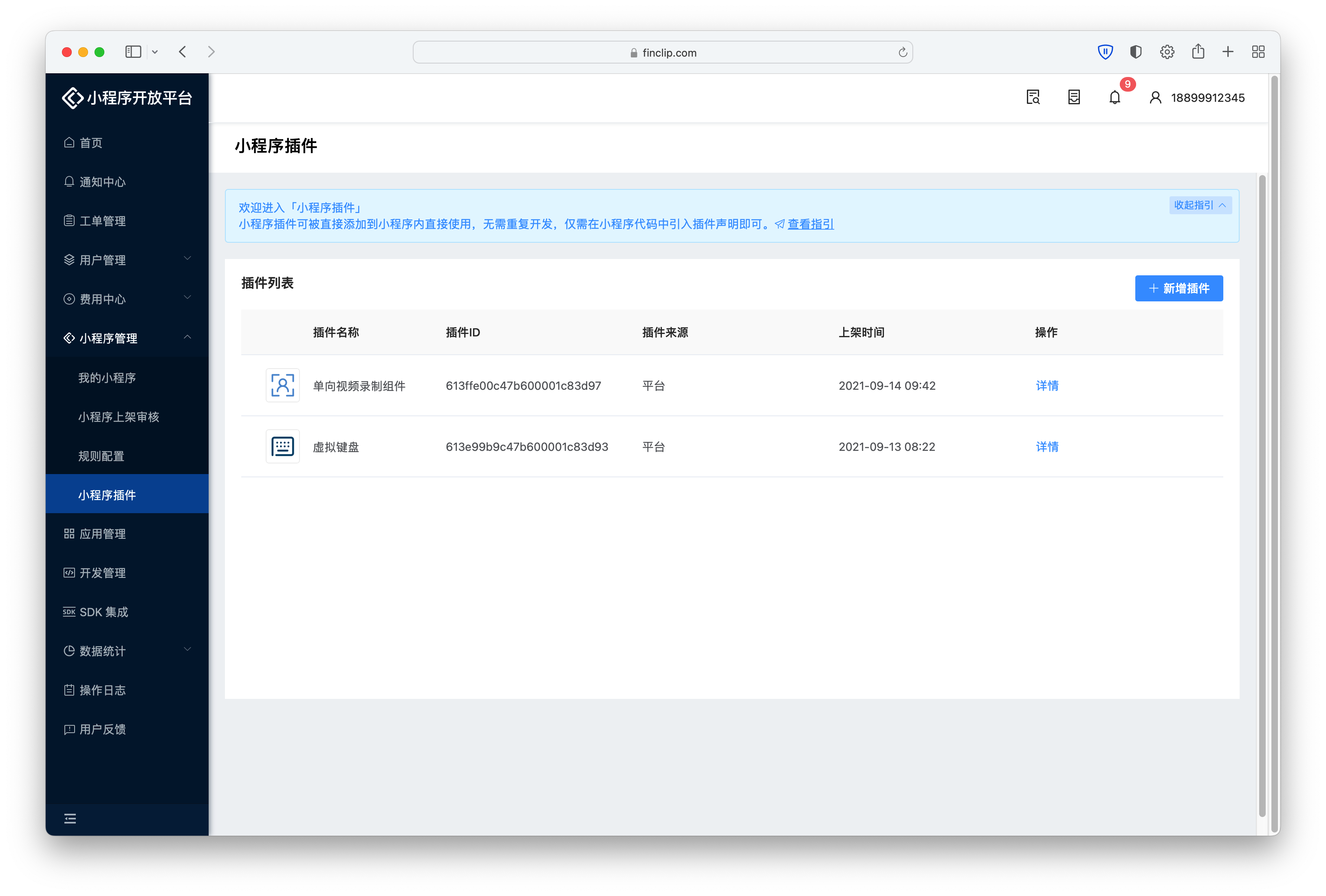The image size is (1326, 896).
Task: Click the Bitwarden shield extension icon
Action: point(1105,52)
